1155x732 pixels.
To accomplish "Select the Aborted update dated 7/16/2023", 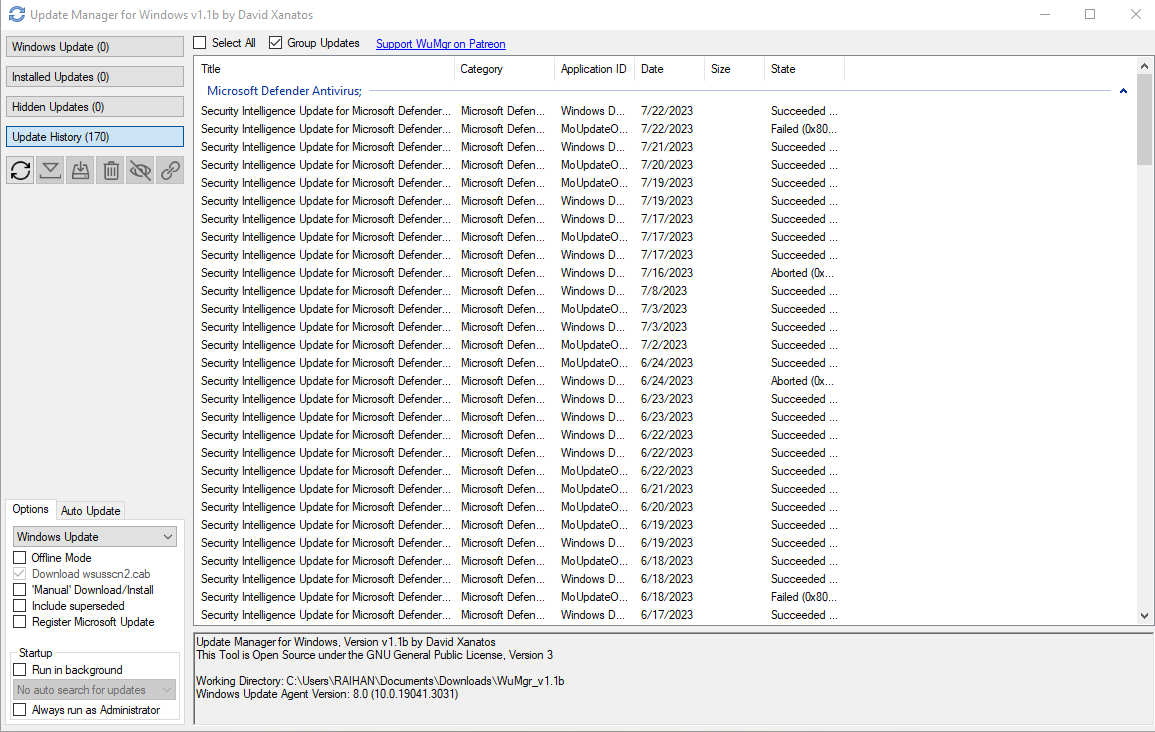I will coord(519,273).
